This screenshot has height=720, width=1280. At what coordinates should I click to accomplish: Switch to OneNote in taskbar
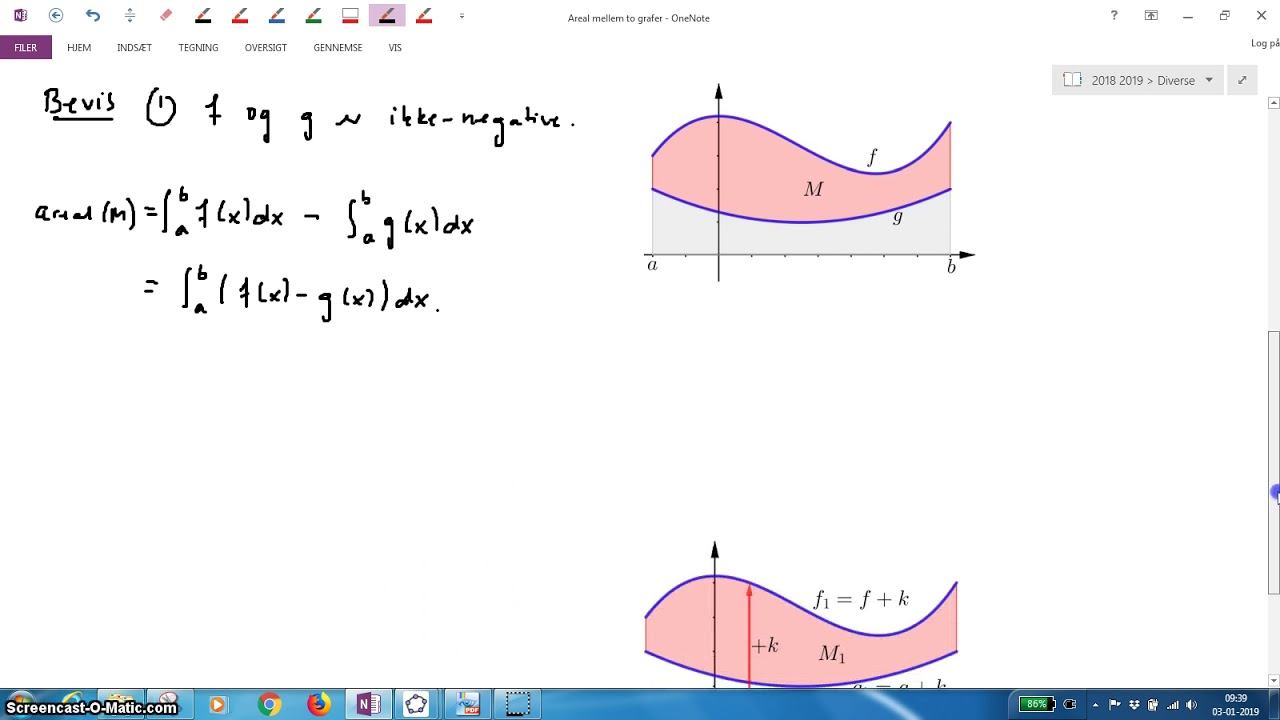coord(368,705)
